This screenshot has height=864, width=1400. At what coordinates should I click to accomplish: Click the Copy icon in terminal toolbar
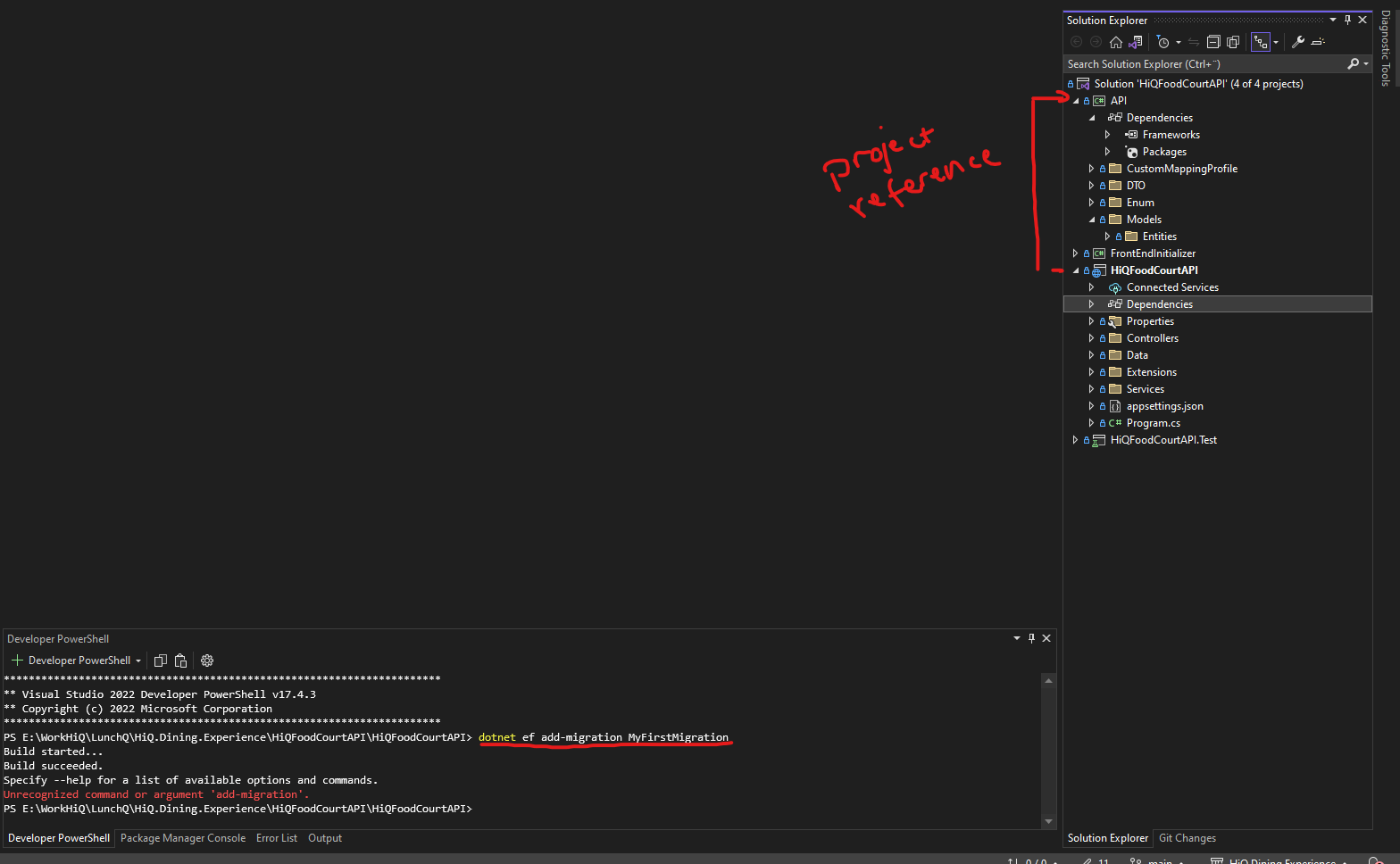(x=161, y=660)
